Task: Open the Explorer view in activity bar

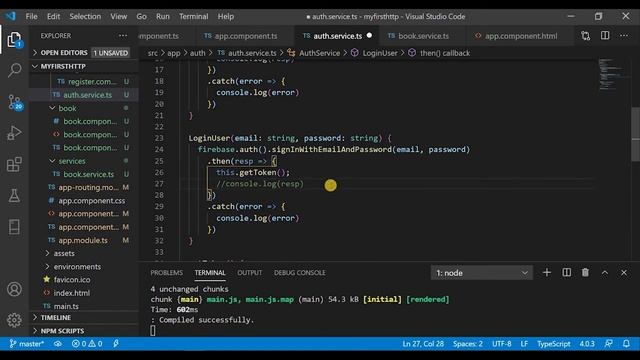Action: 14,40
